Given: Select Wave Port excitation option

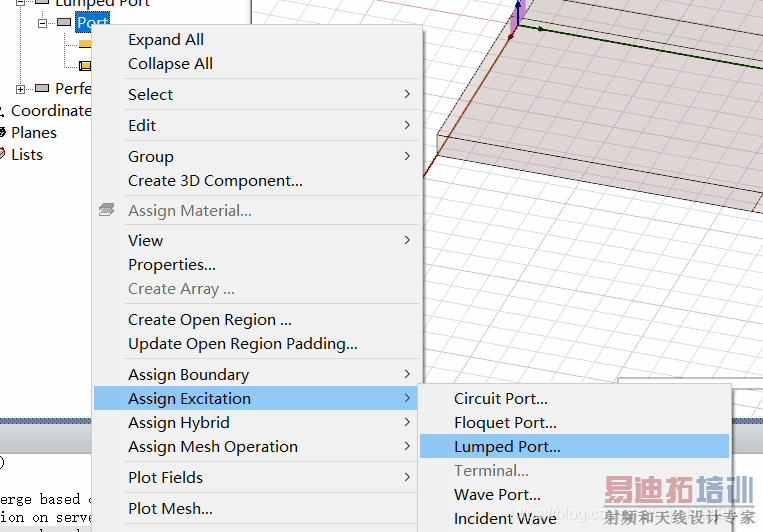Looking at the screenshot, I should 497,494.
